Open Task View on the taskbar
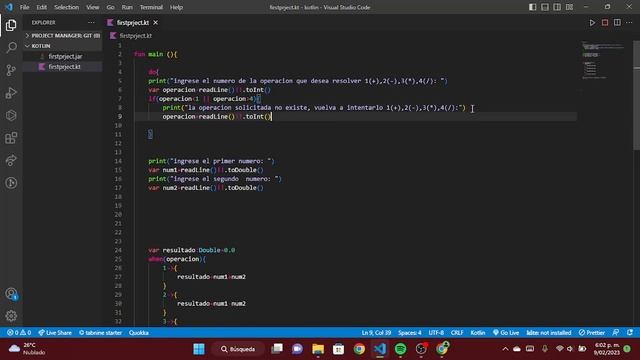Image resolution: width=640 pixels, height=360 pixels. pyautogui.click(x=277, y=349)
